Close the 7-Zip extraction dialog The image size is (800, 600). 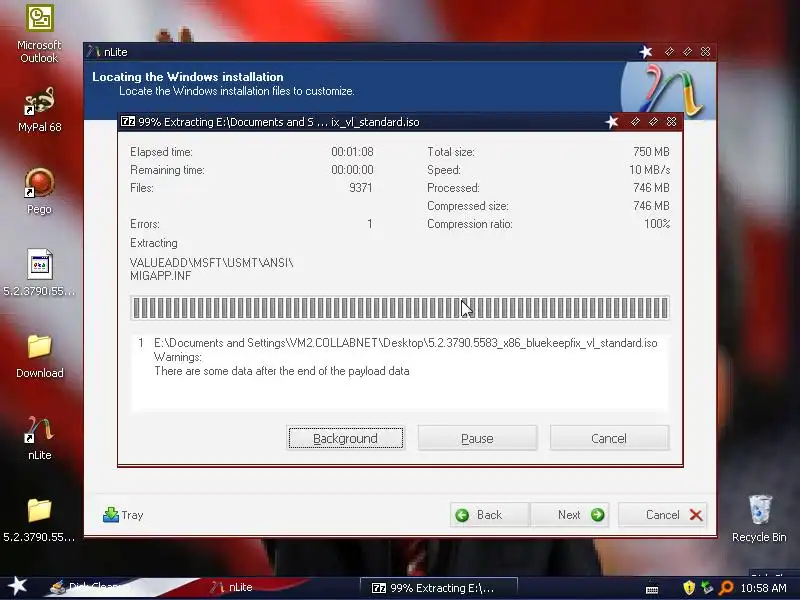coord(671,121)
